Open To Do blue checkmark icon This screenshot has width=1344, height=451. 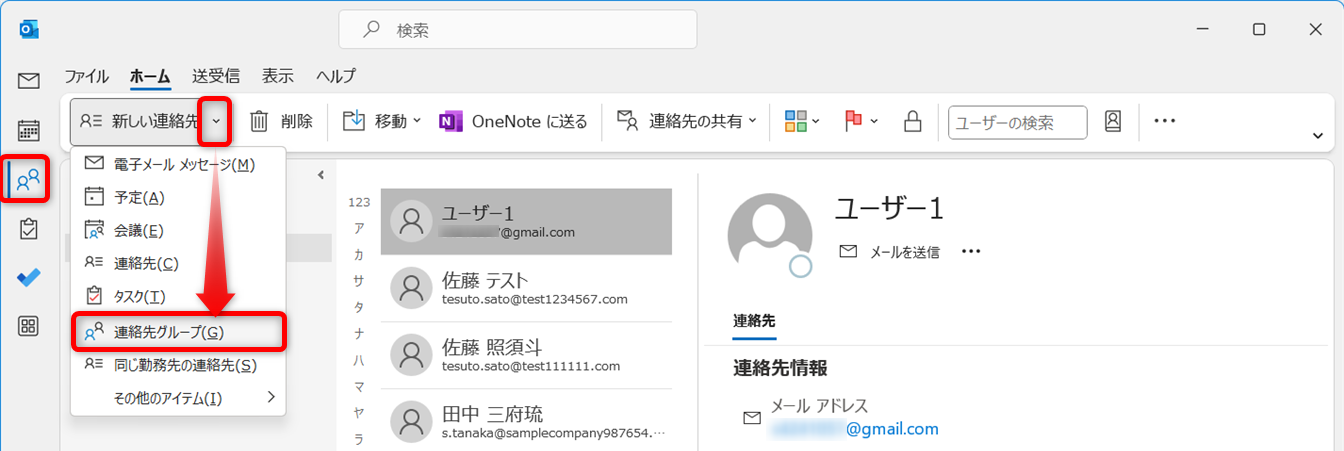pos(29,278)
